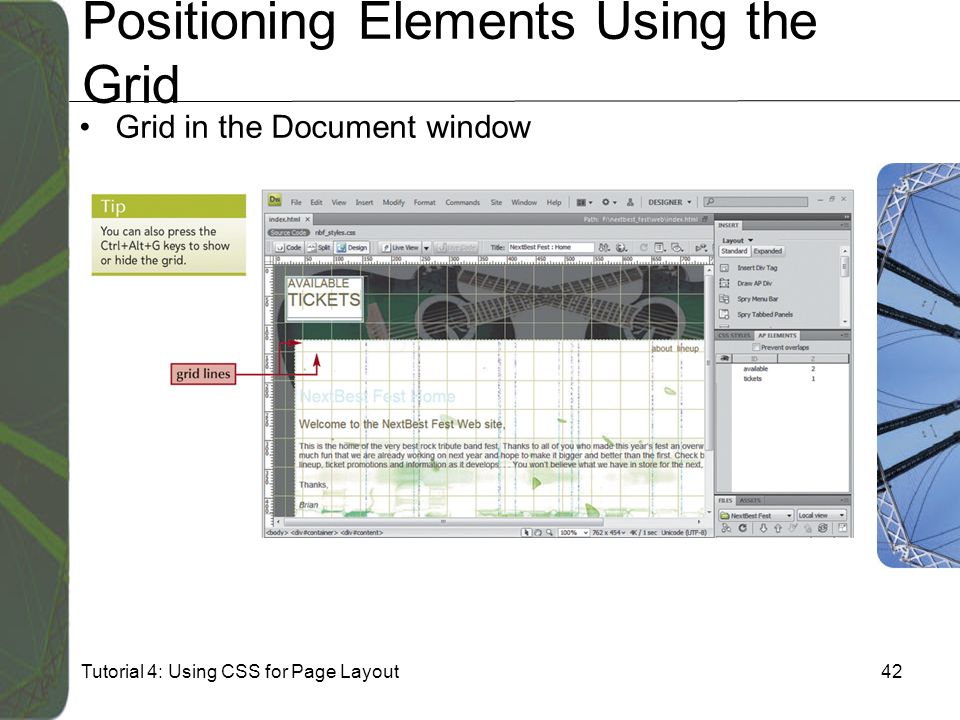
Task: Open the View options toolbar icon
Action: pyautogui.click(x=660, y=247)
